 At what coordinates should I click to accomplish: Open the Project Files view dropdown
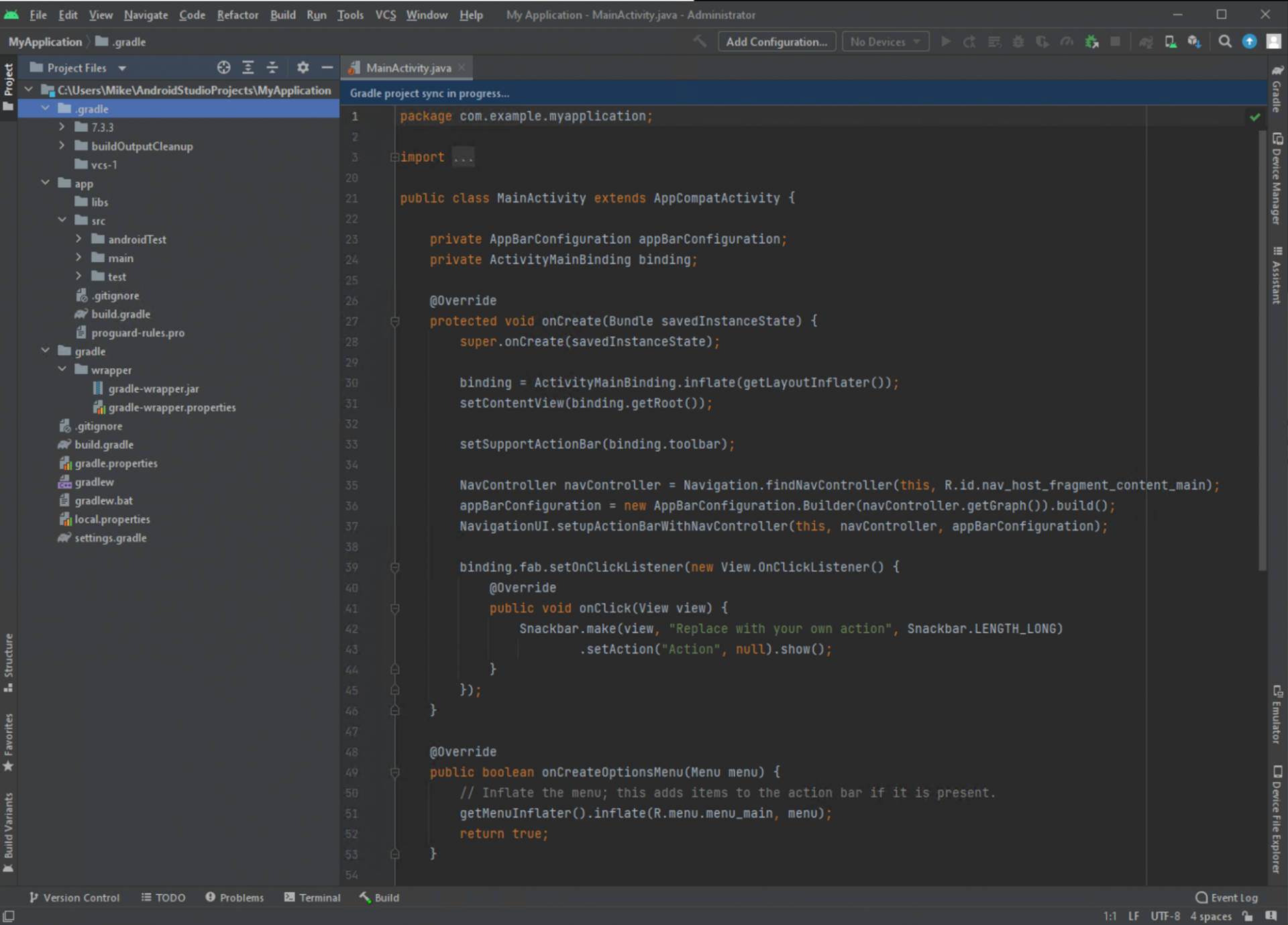[122, 68]
